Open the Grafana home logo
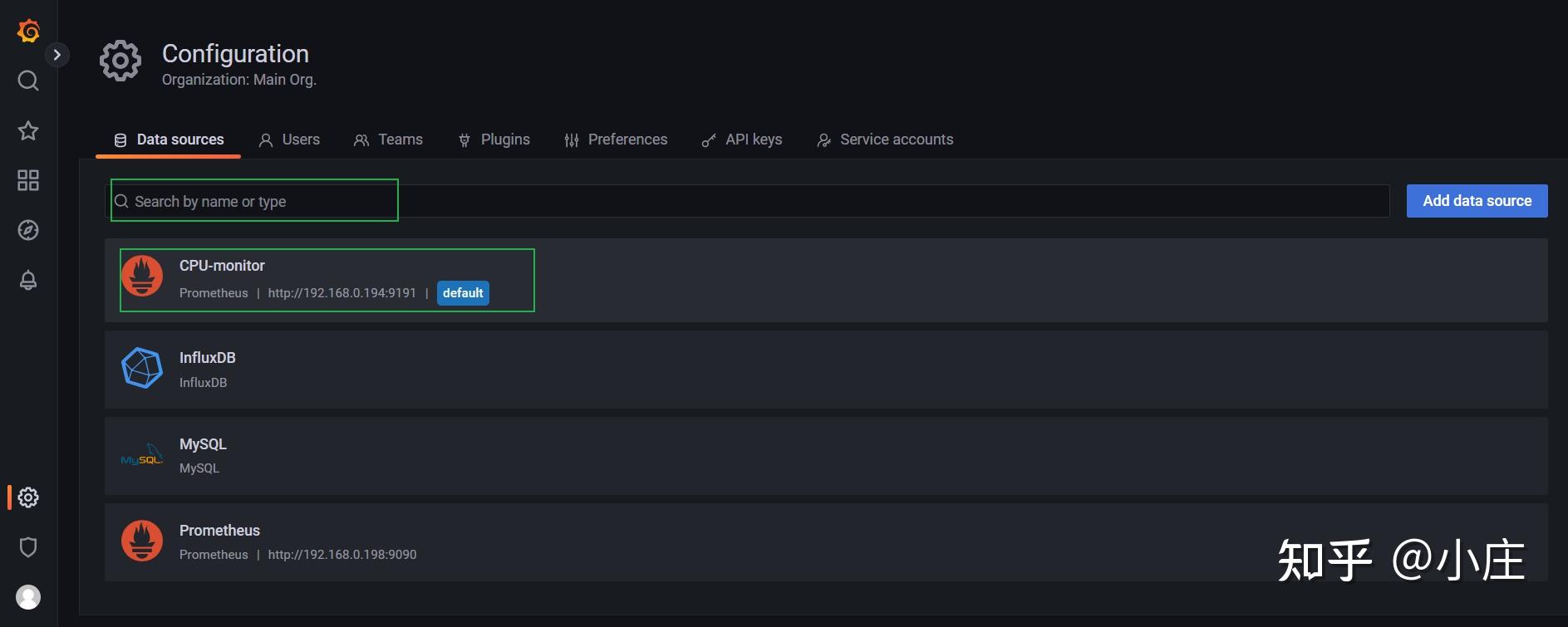Image resolution: width=1568 pixels, height=627 pixels. tap(28, 31)
